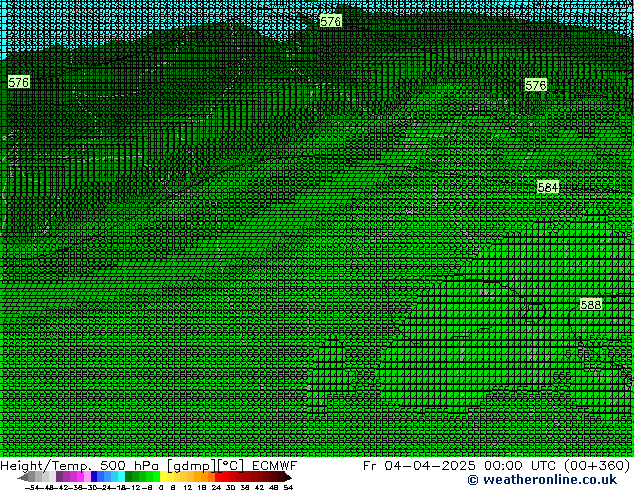Click the bright red swatch in the color scale

pyautogui.click(x=218, y=476)
